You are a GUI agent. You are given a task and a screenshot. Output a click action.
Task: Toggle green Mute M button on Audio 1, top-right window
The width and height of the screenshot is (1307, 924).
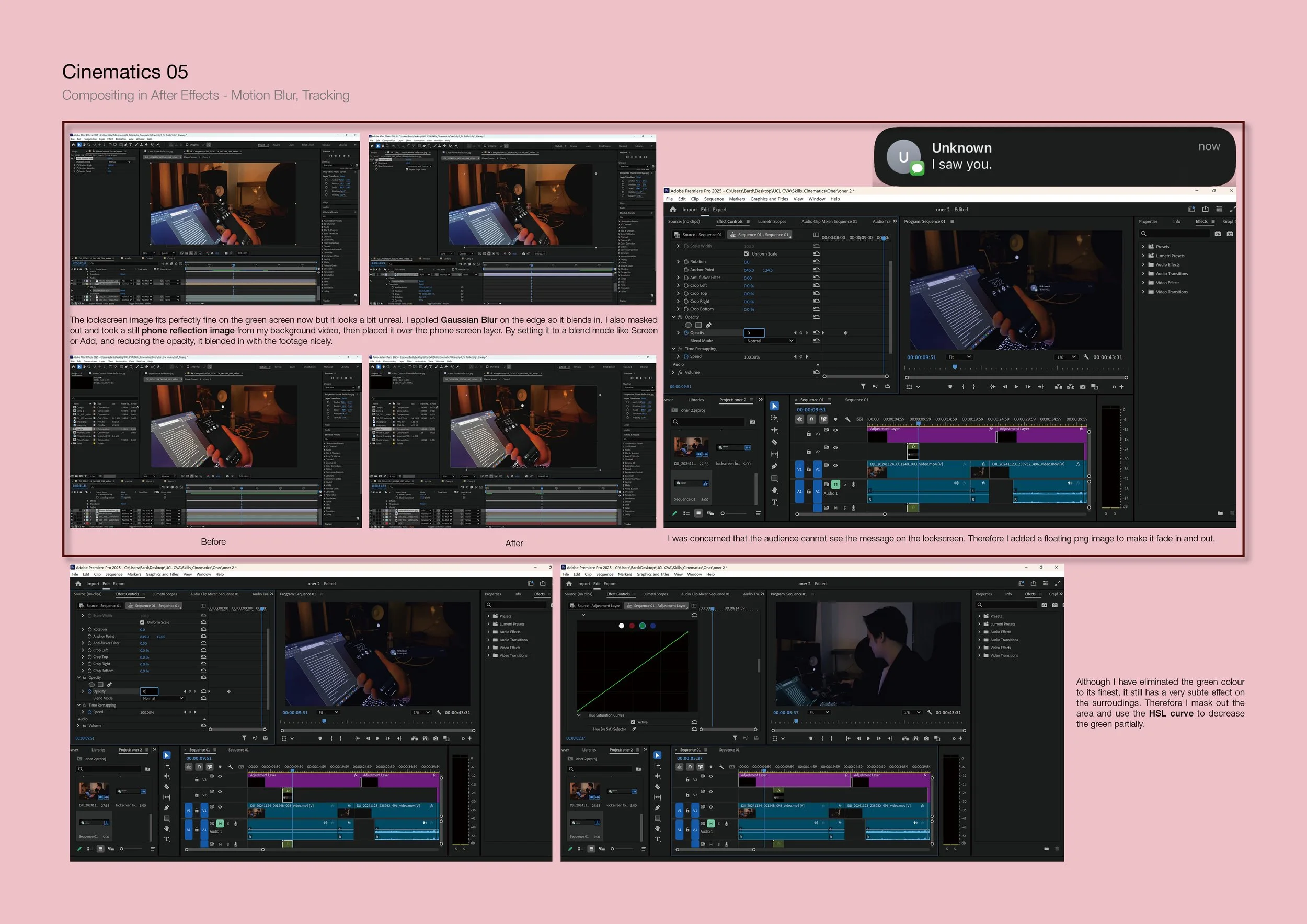pos(835,484)
